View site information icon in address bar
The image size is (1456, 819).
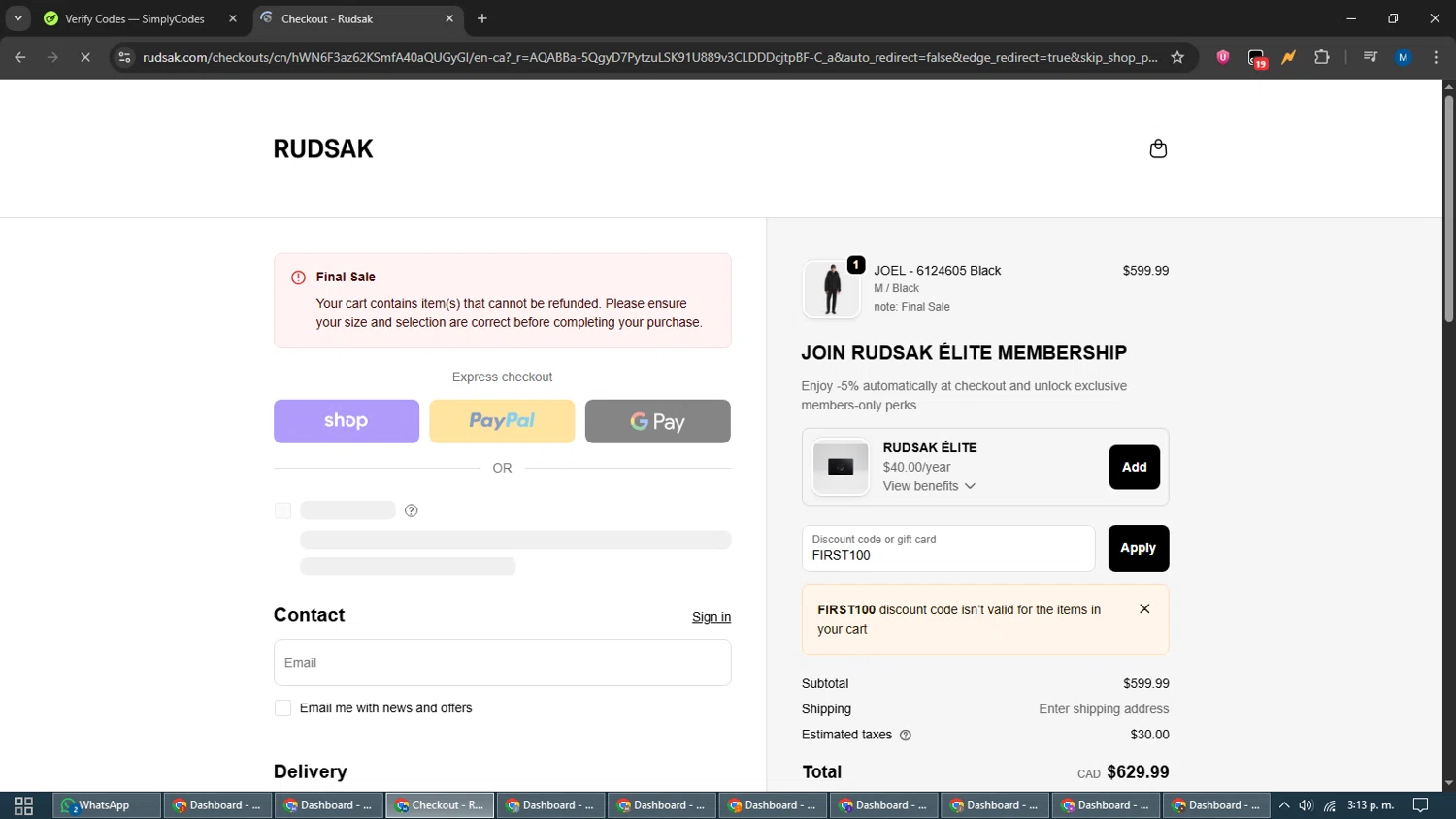(x=124, y=57)
